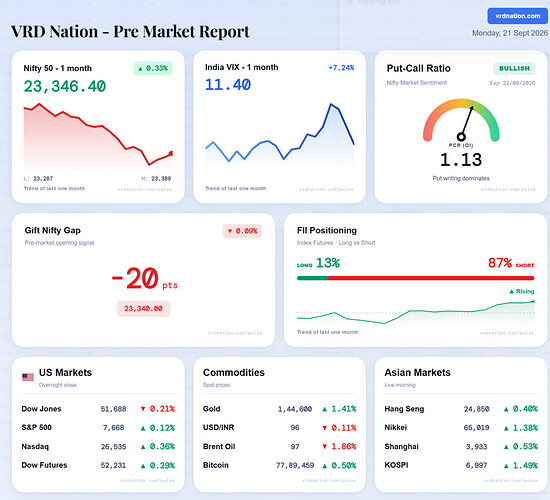Open the vrdnation.com button

[x=517, y=16]
